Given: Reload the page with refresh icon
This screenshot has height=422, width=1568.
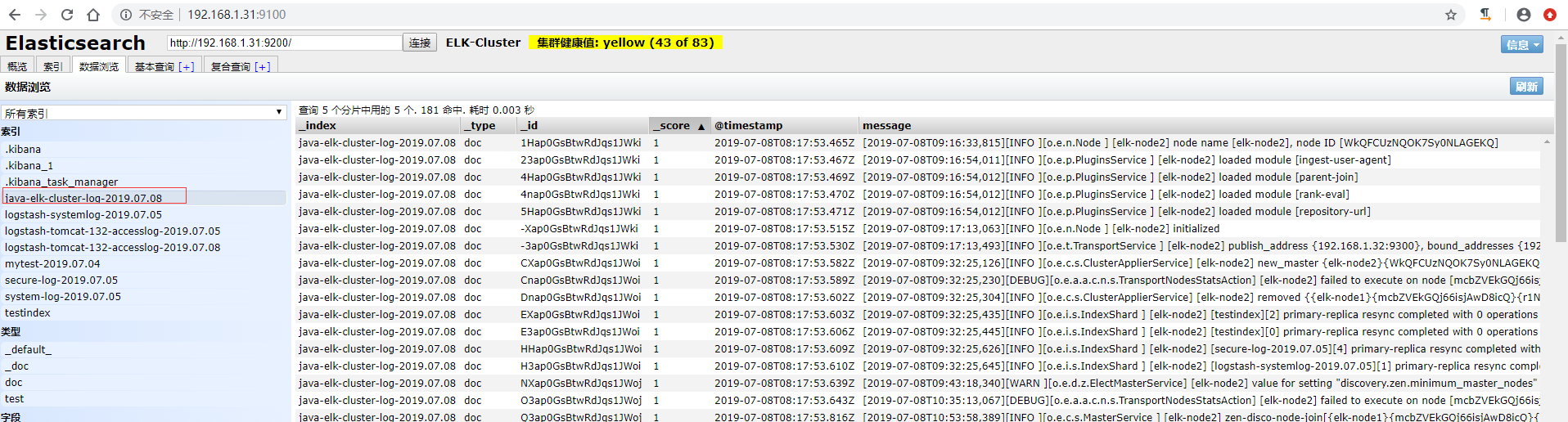Looking at the screenshot, I should click(x=67, y=15).
